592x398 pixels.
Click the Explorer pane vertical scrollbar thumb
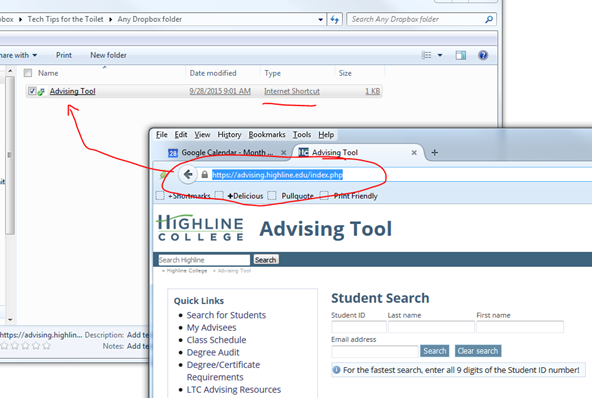coord(10,155)
